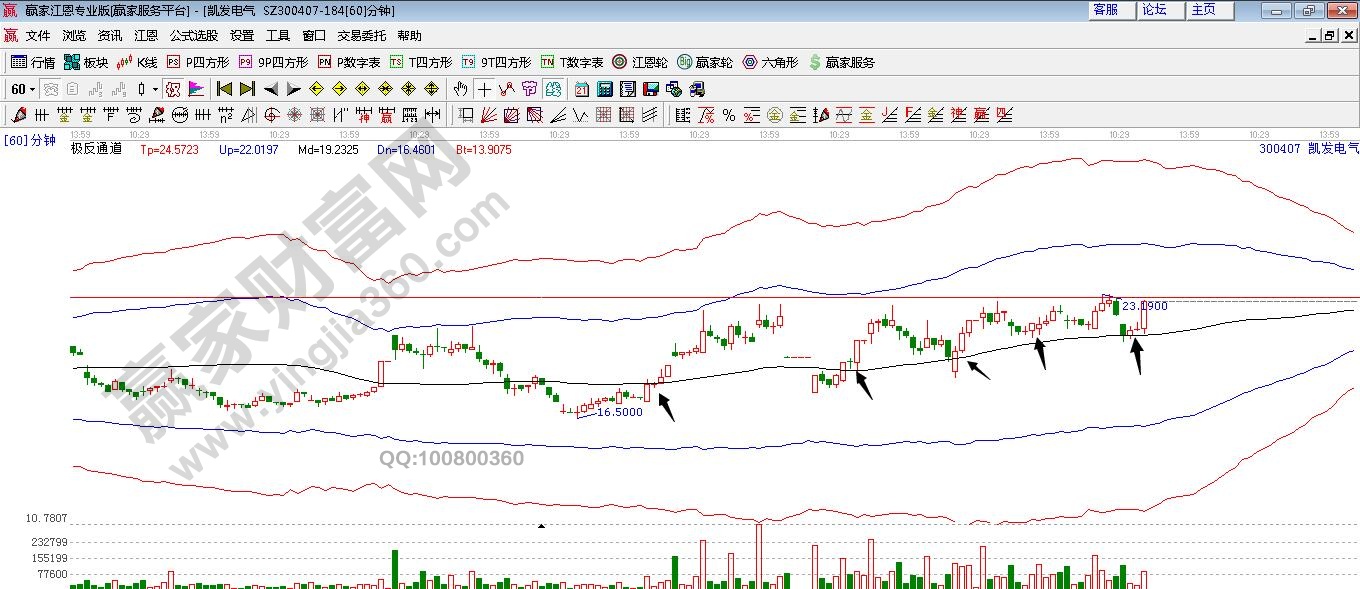Image resolution: width=1360 pixels, height=589 pixels.
Task: Click the 23.0900 price label on chart
Action: pyautogui.click(x=1144, y=306)
